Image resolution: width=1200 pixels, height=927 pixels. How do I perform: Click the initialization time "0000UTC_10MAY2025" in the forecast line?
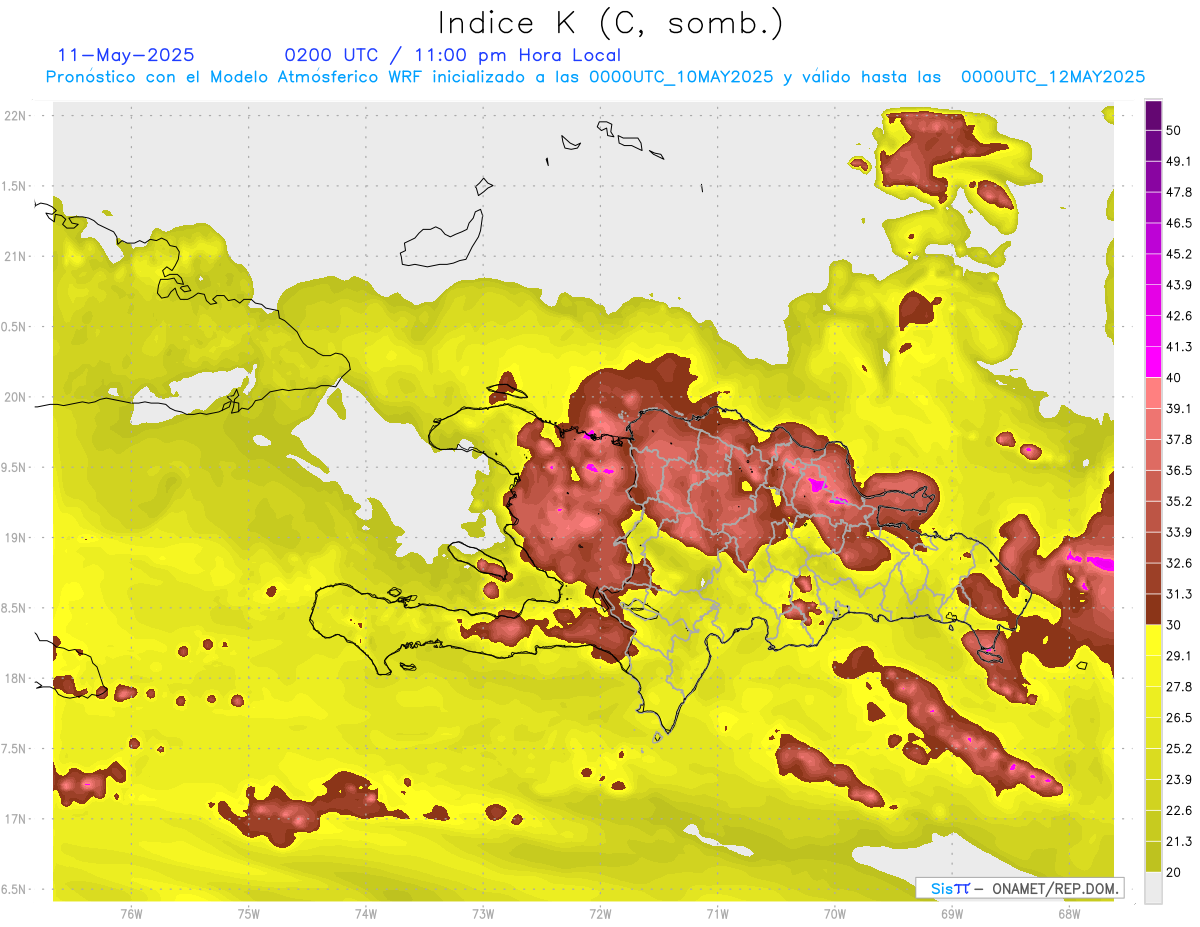click(681, 77)
